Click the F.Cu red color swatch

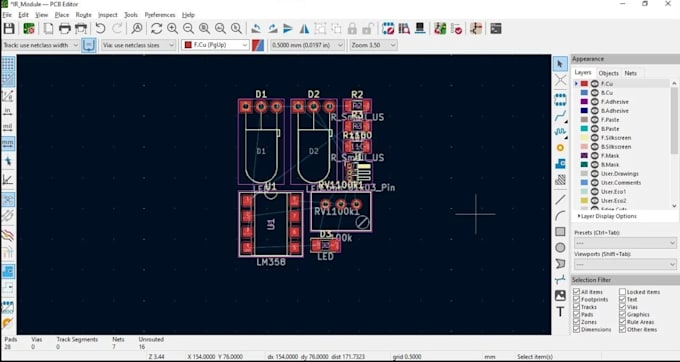(x=584, y=84)
